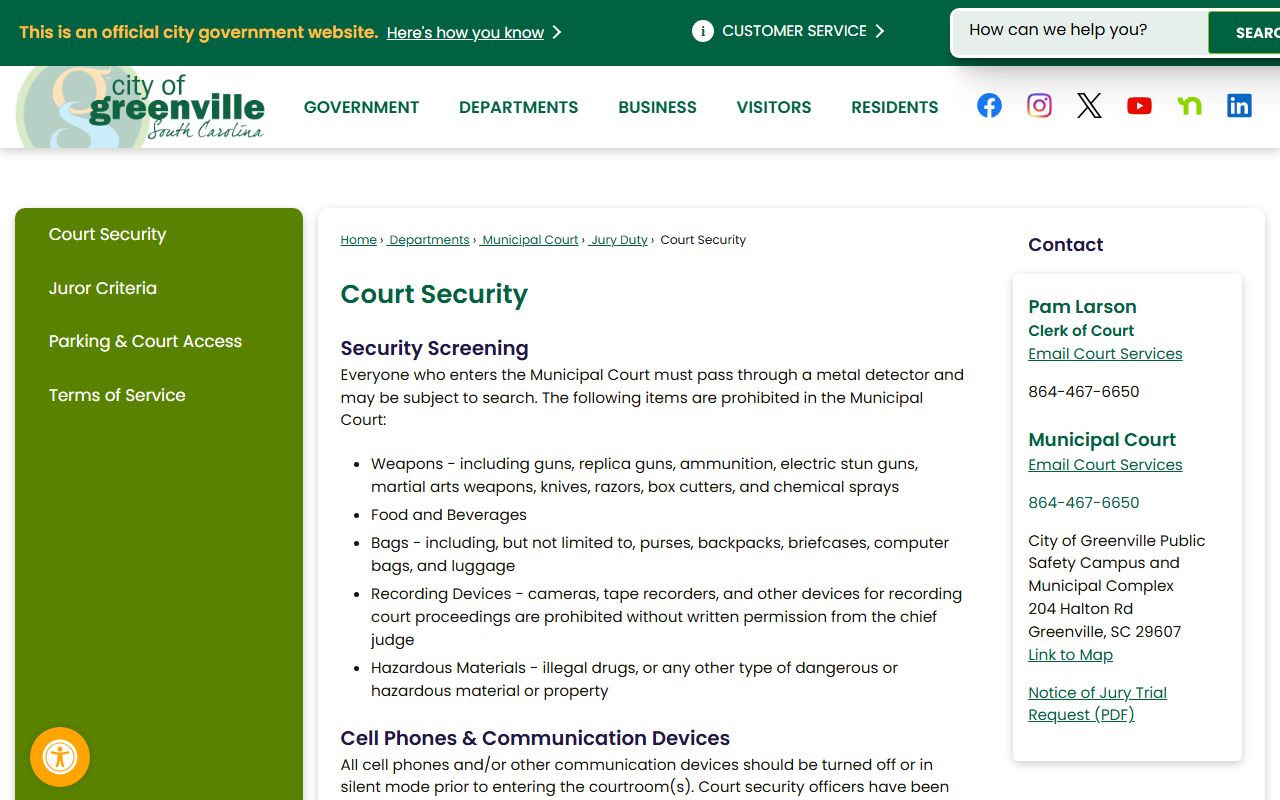Viewport: 1280px width, 800px height.
Task: Click 'Cell Phones & Communication Devices' heading
Action: (x=535, y=738)
